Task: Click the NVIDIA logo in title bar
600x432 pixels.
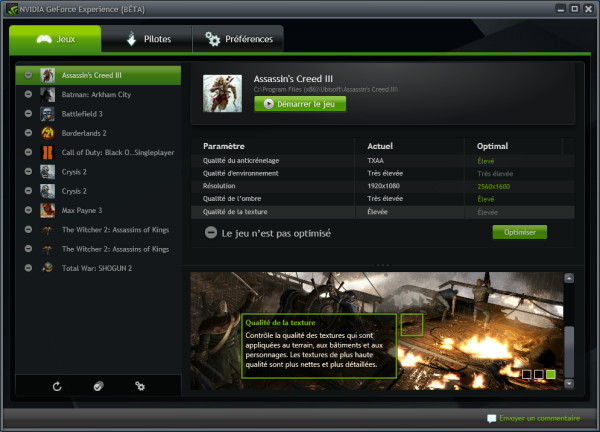Action: click(x=12, y=9)
